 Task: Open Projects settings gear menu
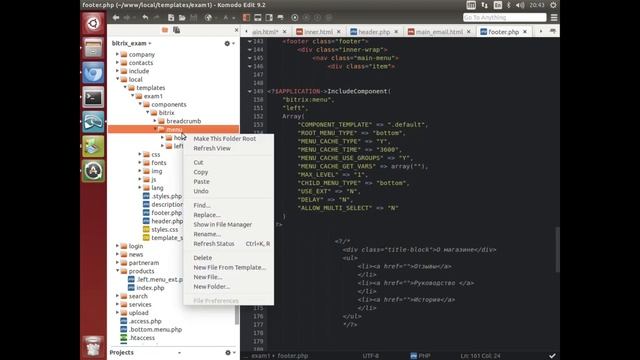(229, 352)
